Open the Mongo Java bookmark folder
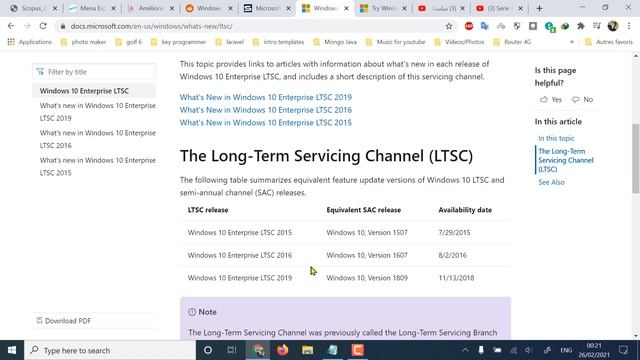This screenshot has height=360, width=640. coord(335,42)
